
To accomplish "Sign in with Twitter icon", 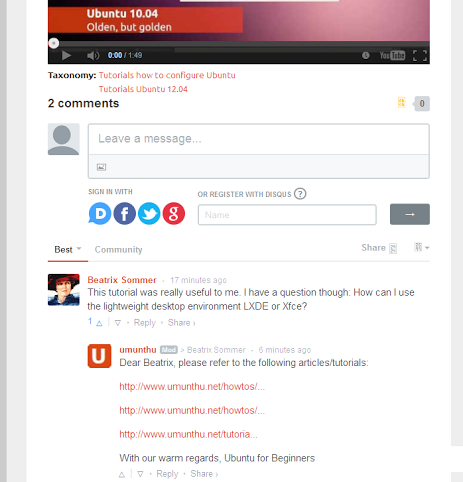I will click(x=149, y=213).
